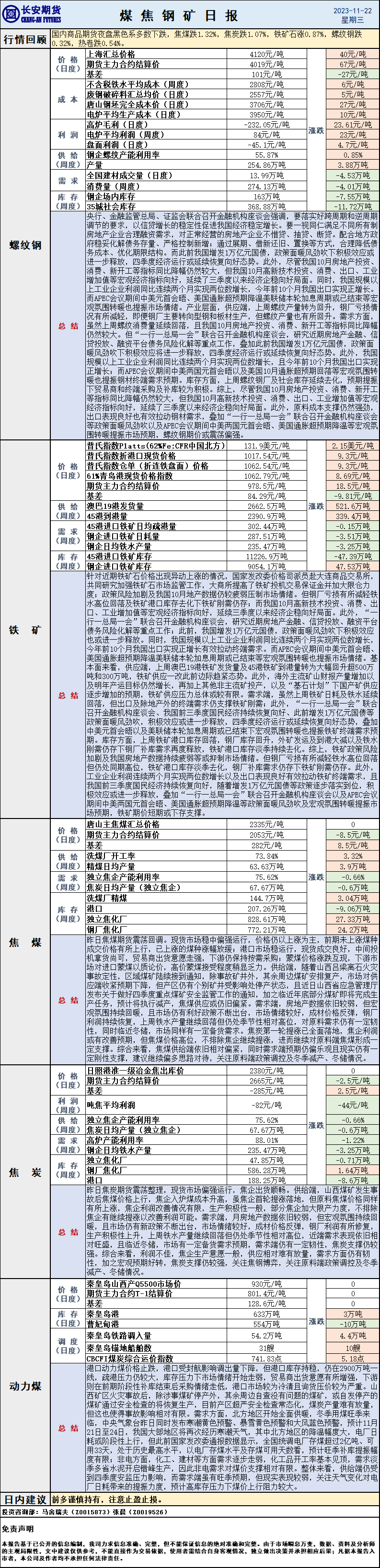380x1568 pixels.
Task: Click the 秦皇岛铁路调入量 label
Action: (119, 1336)
